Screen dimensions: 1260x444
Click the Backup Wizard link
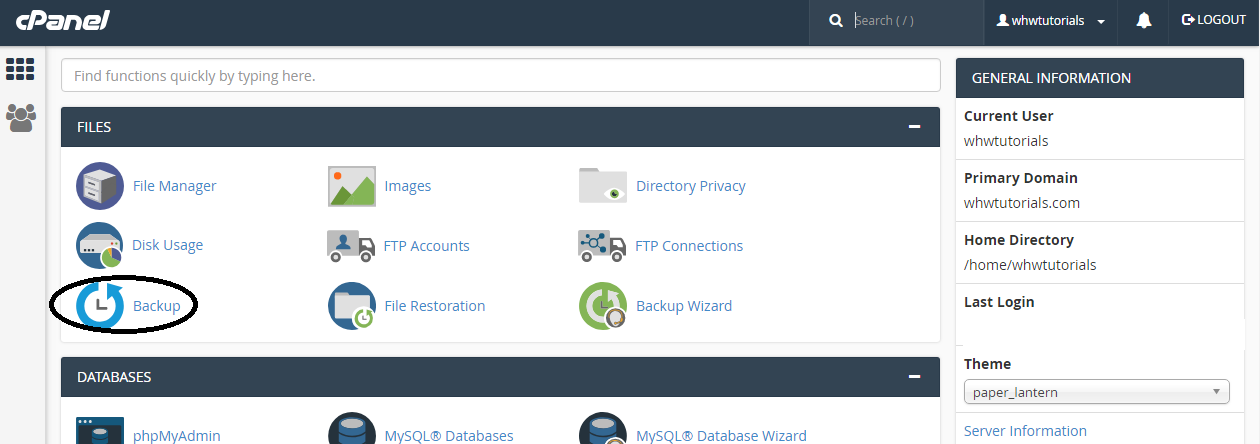click(684, 306)
